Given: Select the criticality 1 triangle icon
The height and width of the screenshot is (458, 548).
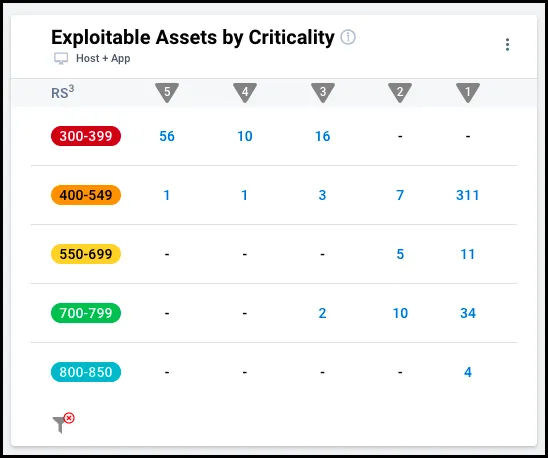Looking at the screenshot, I should 468,93.
